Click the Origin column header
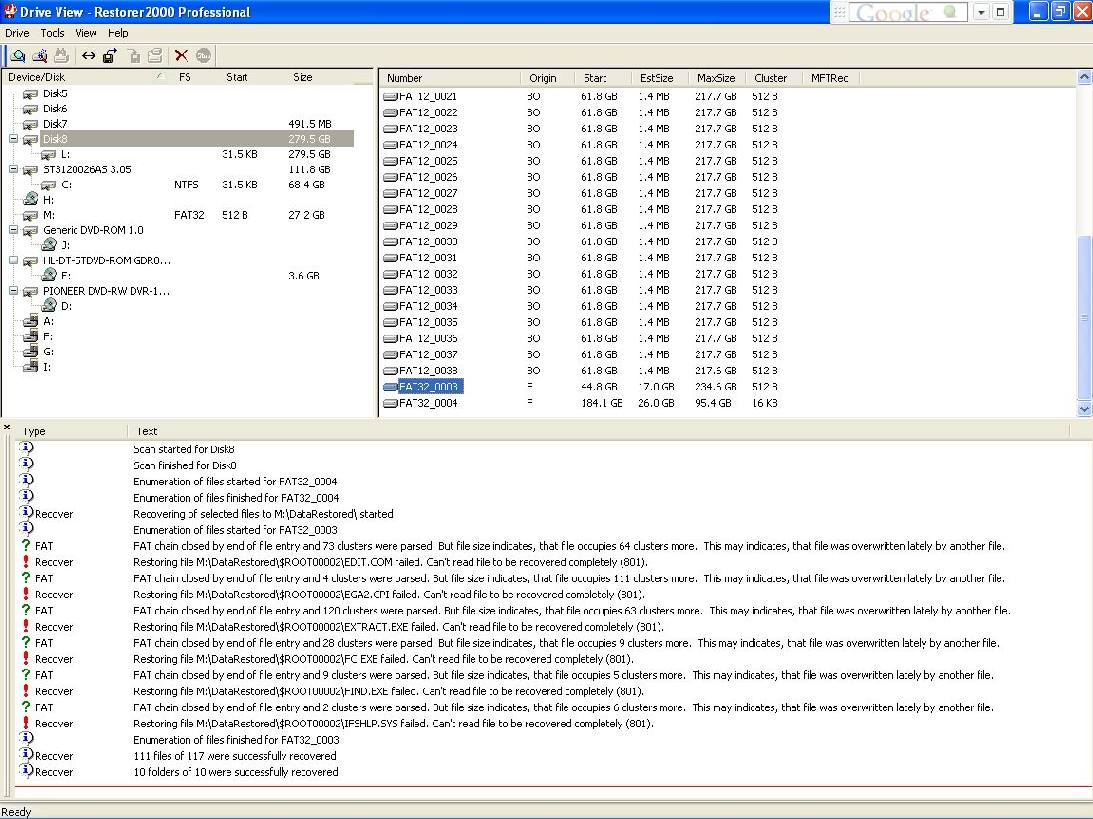The height and width of the screenshot is (819, 1093). click(547, 78)
